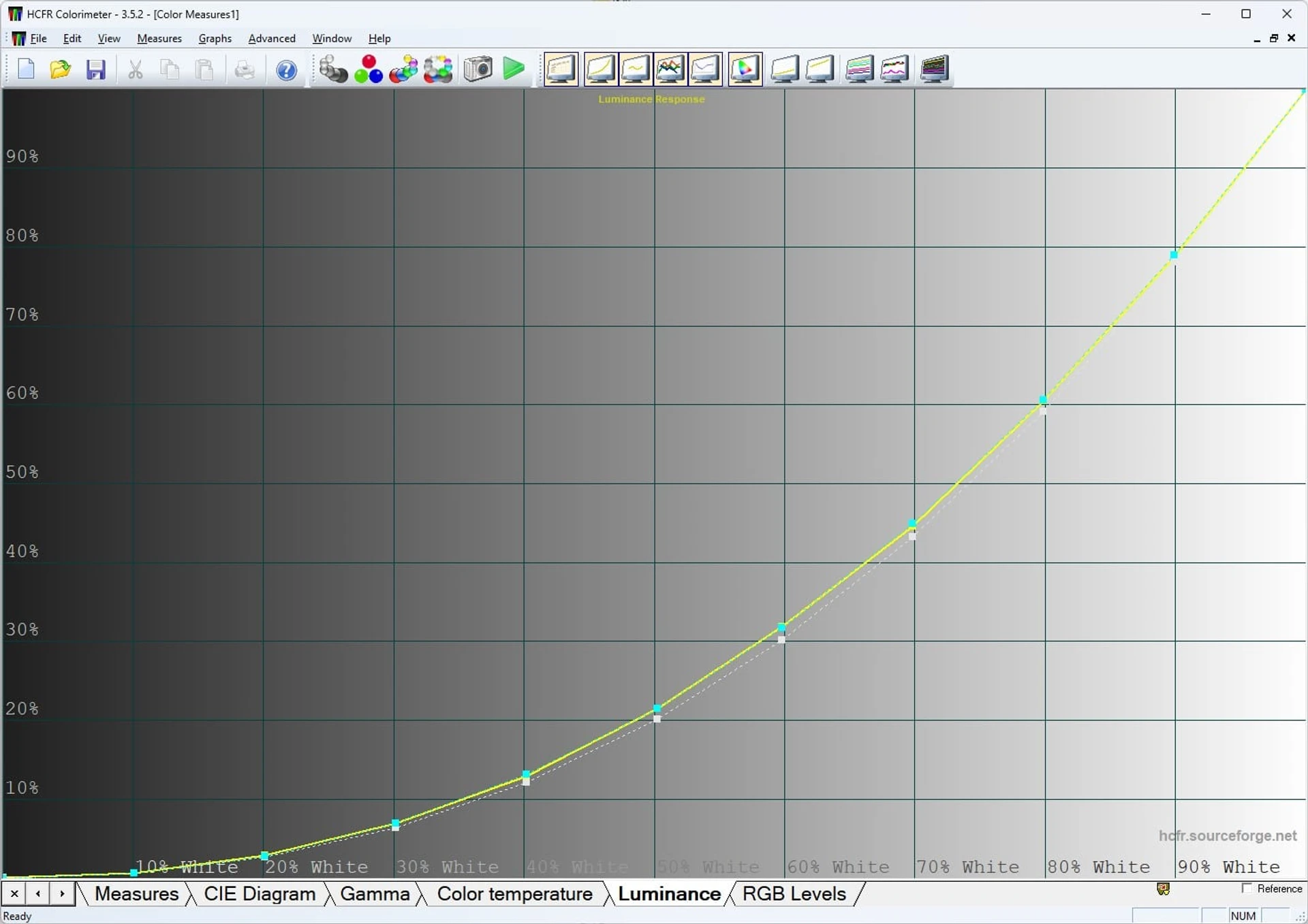Open the dark-screen monitor graph icon

tap(934, 69)
